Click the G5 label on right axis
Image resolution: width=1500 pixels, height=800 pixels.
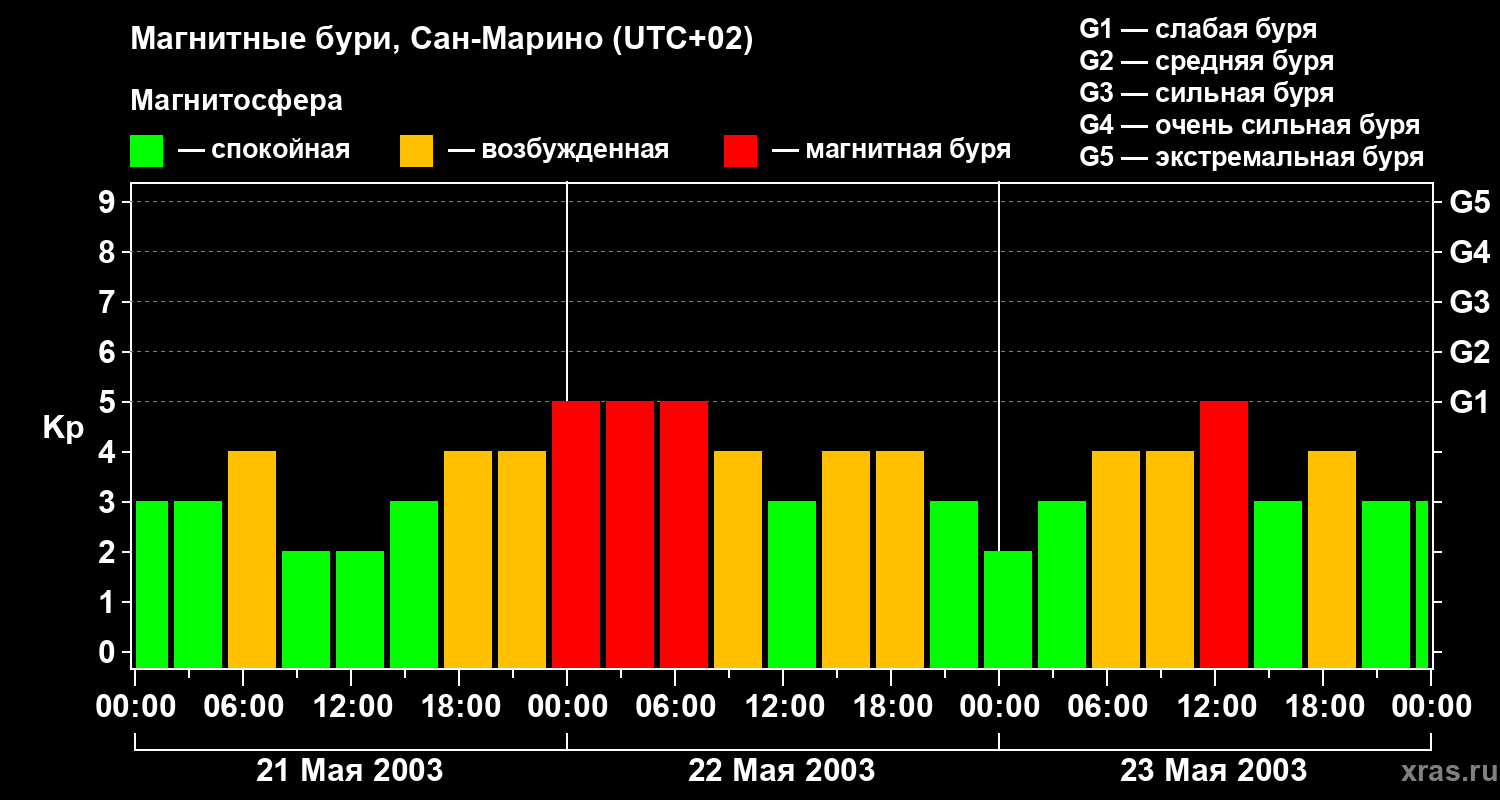click(x=1469, y=202)
